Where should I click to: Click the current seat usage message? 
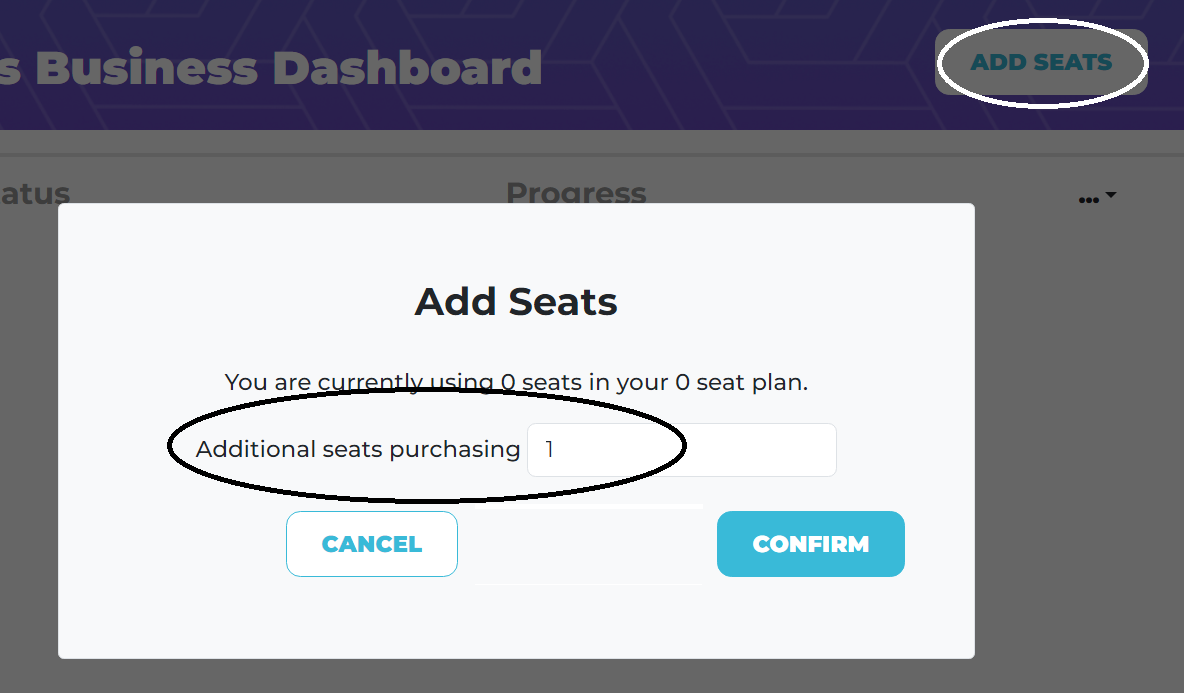pyautogui.click(x=516, y=382)
